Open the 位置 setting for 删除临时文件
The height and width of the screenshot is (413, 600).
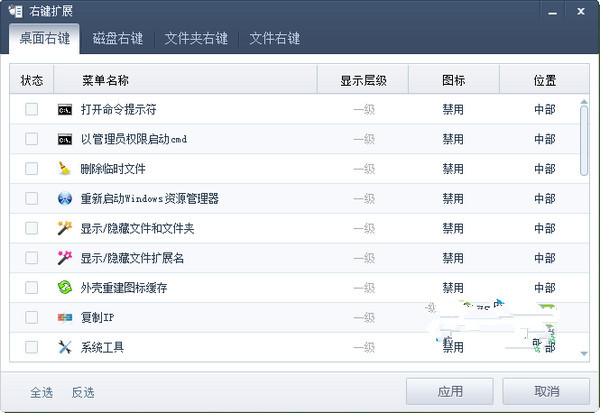(545, 169)
